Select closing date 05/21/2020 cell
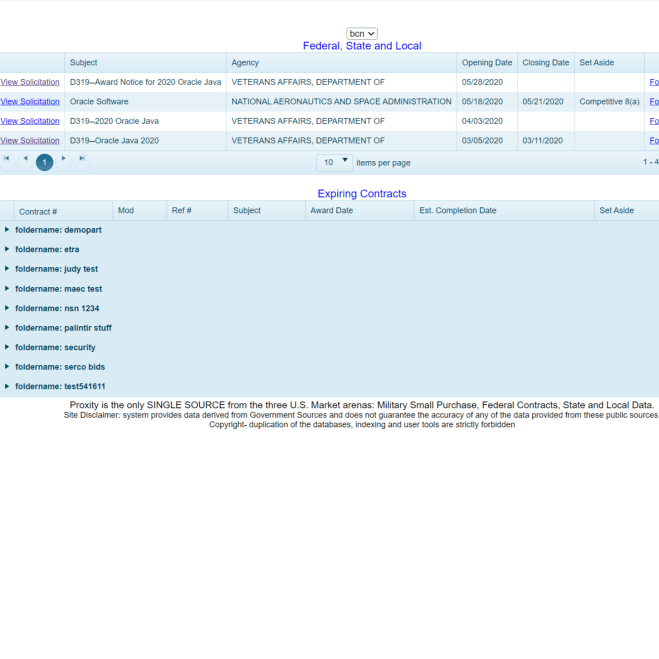Screen dimensions: 659x659 point(546,102)
